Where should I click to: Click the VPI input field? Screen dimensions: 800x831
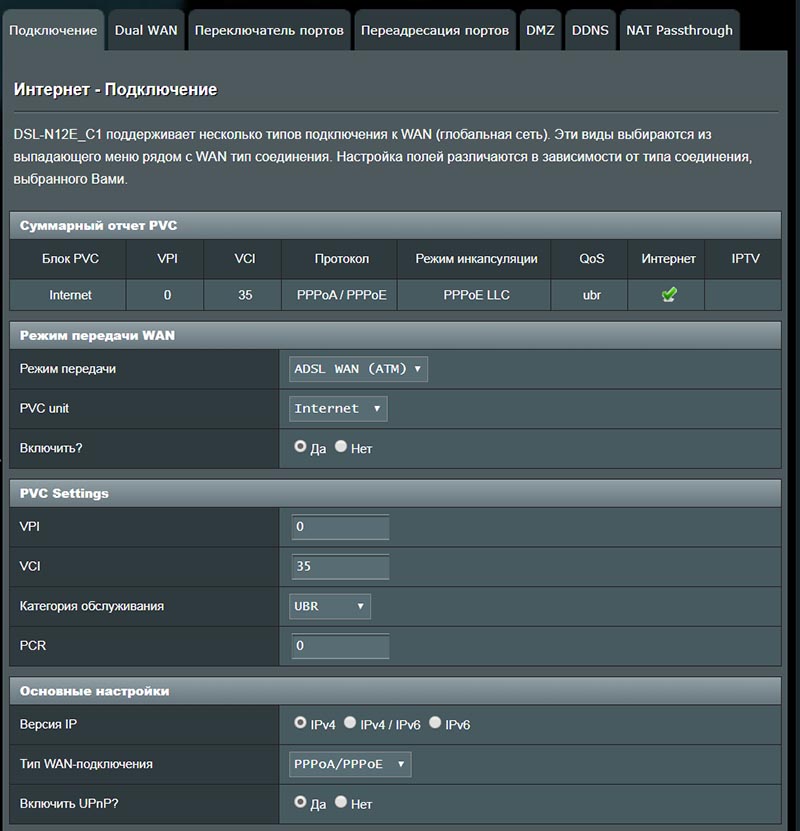(340, 527)
